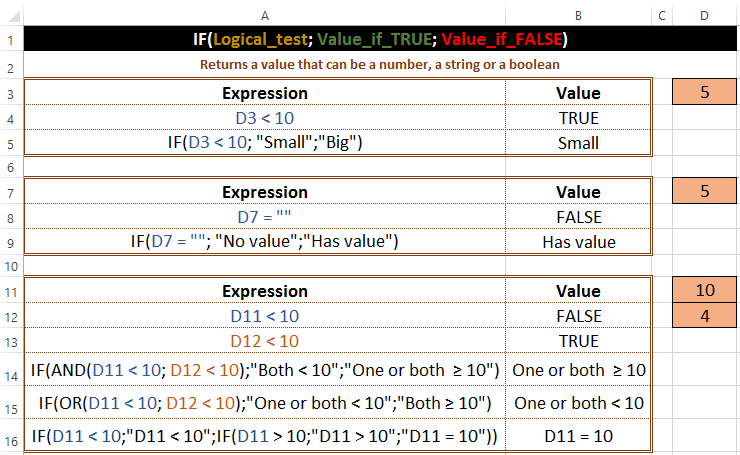This screenshot has width=740, height=455.
Task: Select column A header
Action: [x=264, y=14]
